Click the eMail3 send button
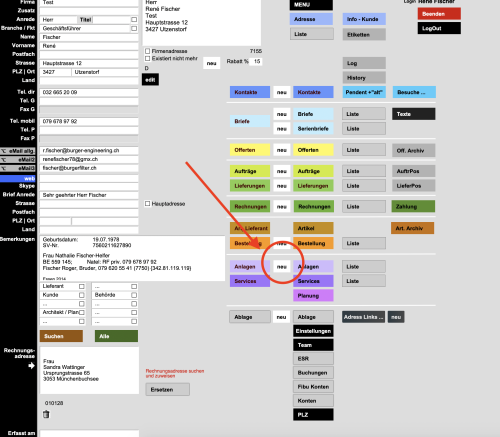The image size is (500, 437). 18,168
